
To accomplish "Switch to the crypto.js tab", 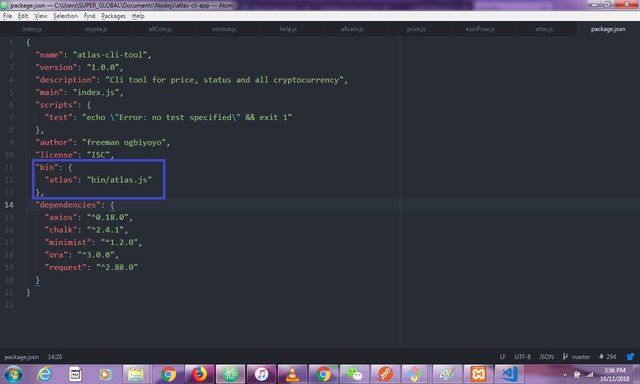I will point(96,29).
